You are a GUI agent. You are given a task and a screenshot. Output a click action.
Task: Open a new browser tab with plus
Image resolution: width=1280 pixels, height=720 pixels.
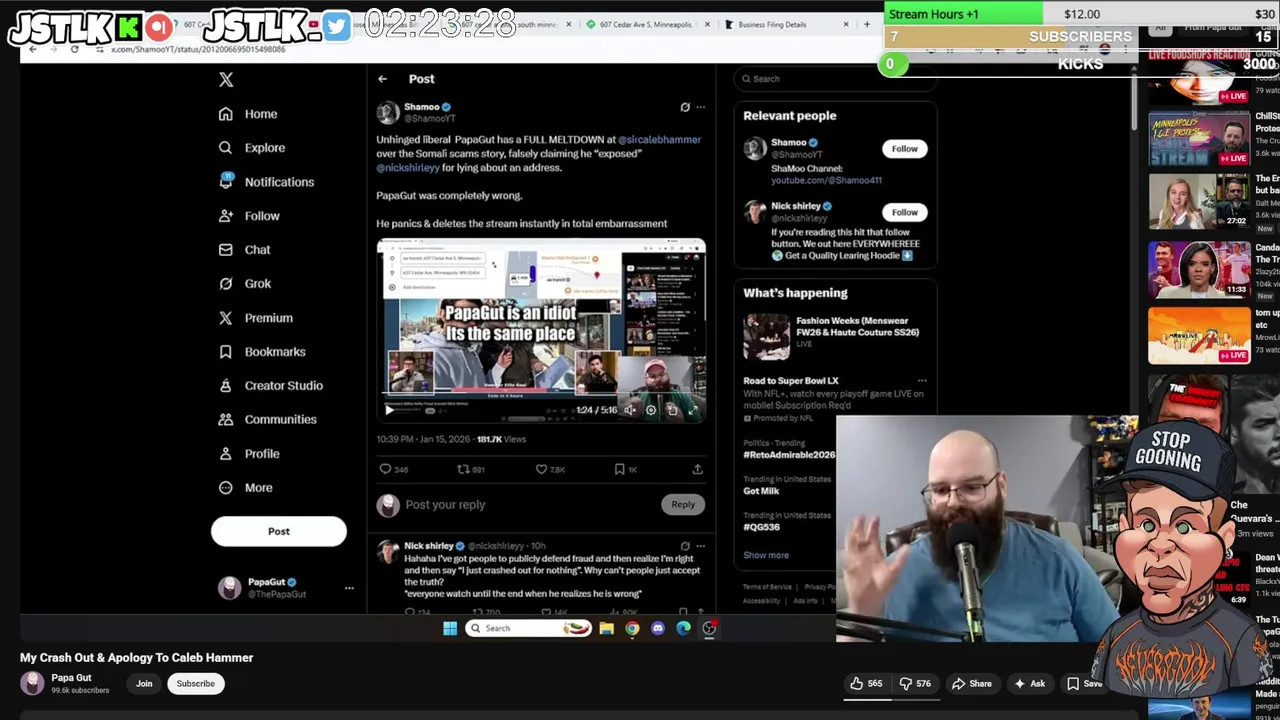tap(866, 24)
